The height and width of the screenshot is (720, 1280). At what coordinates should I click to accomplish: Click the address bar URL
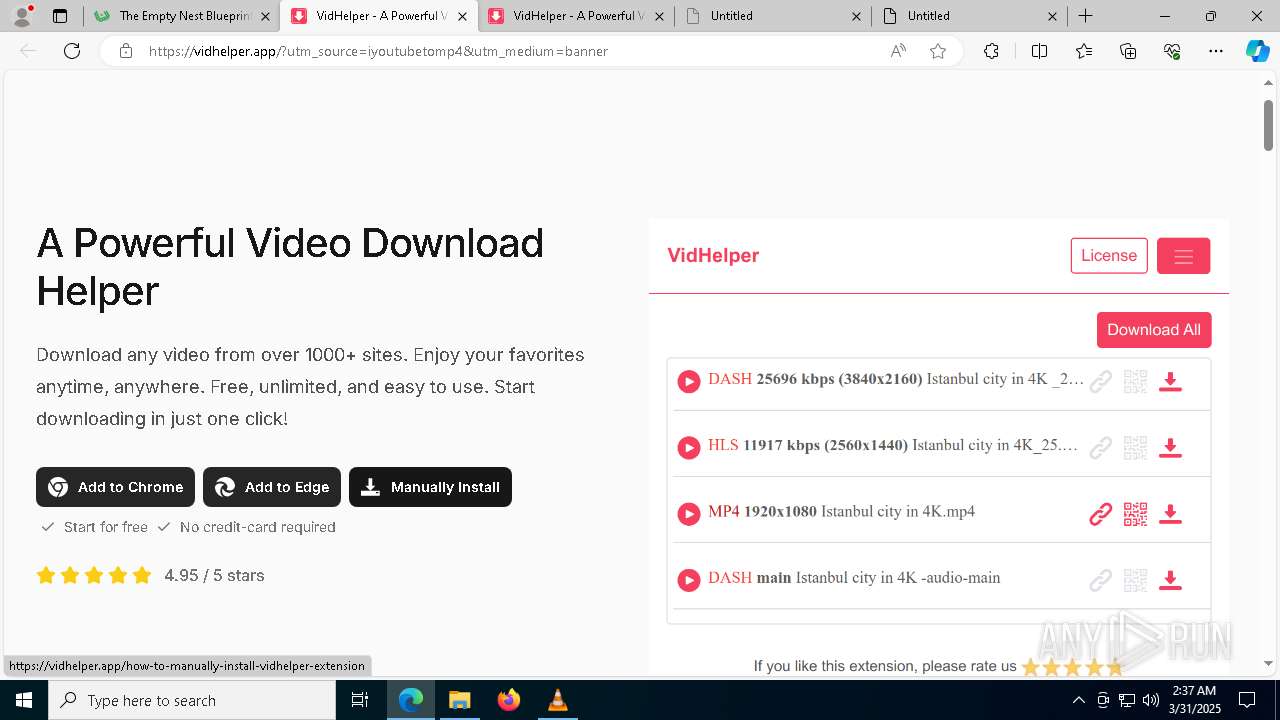[378, 51]
